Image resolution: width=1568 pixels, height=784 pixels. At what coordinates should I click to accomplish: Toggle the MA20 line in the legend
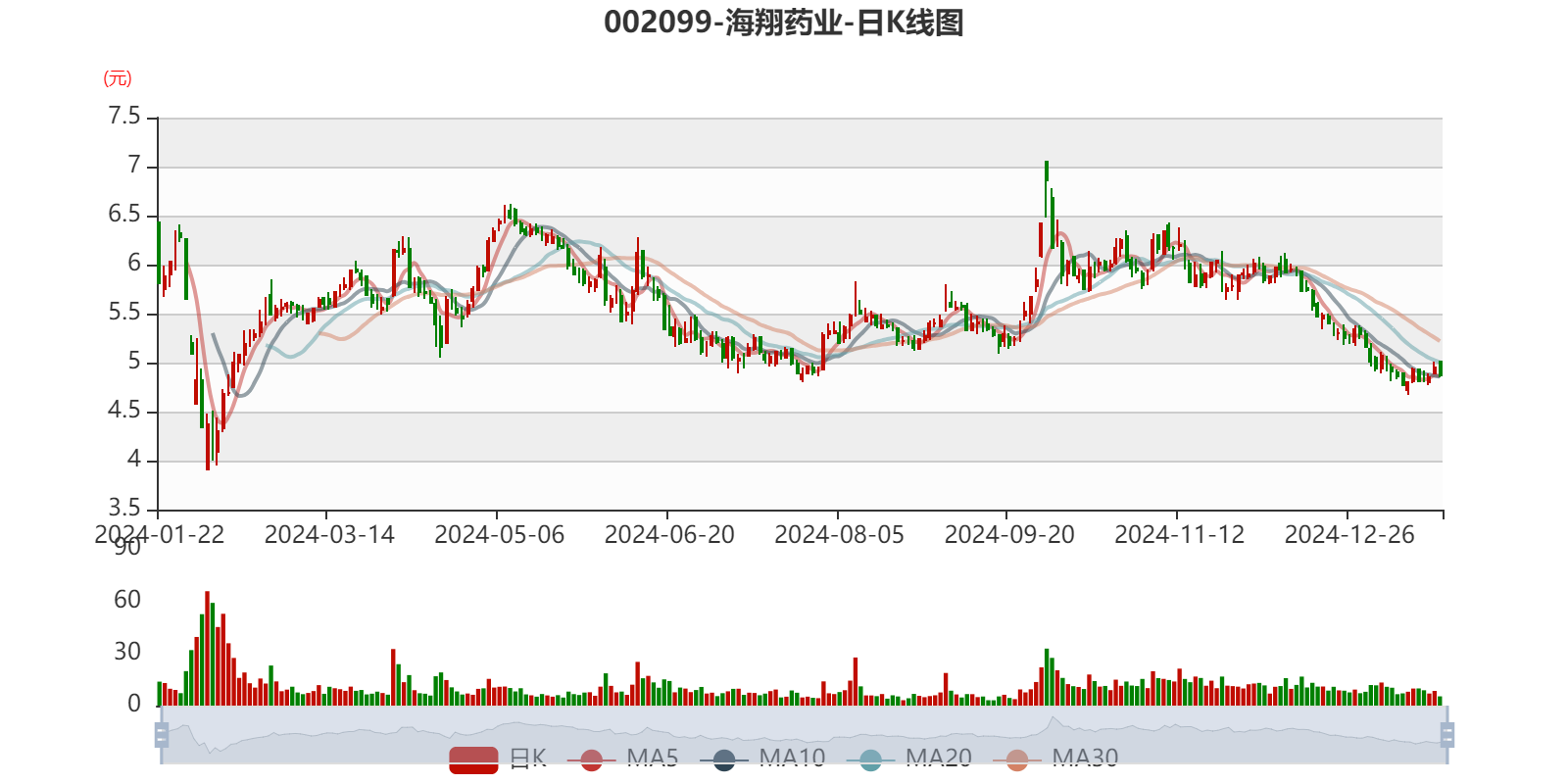coord(909,759)
